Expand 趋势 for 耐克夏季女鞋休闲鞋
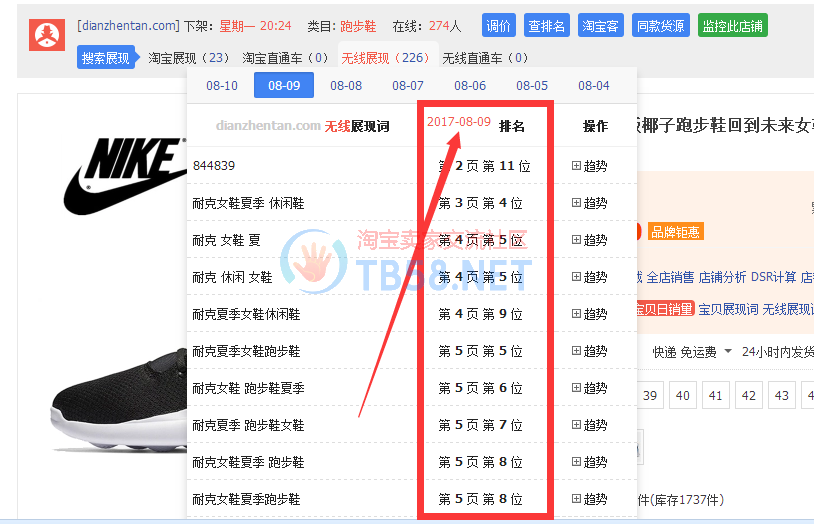Viewport: 814px width, 524px height. coord(590,314)
